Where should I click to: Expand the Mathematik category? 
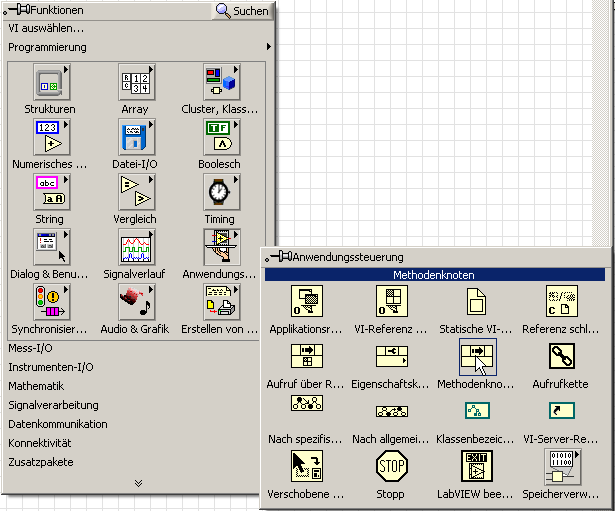[x=36, y=386]
